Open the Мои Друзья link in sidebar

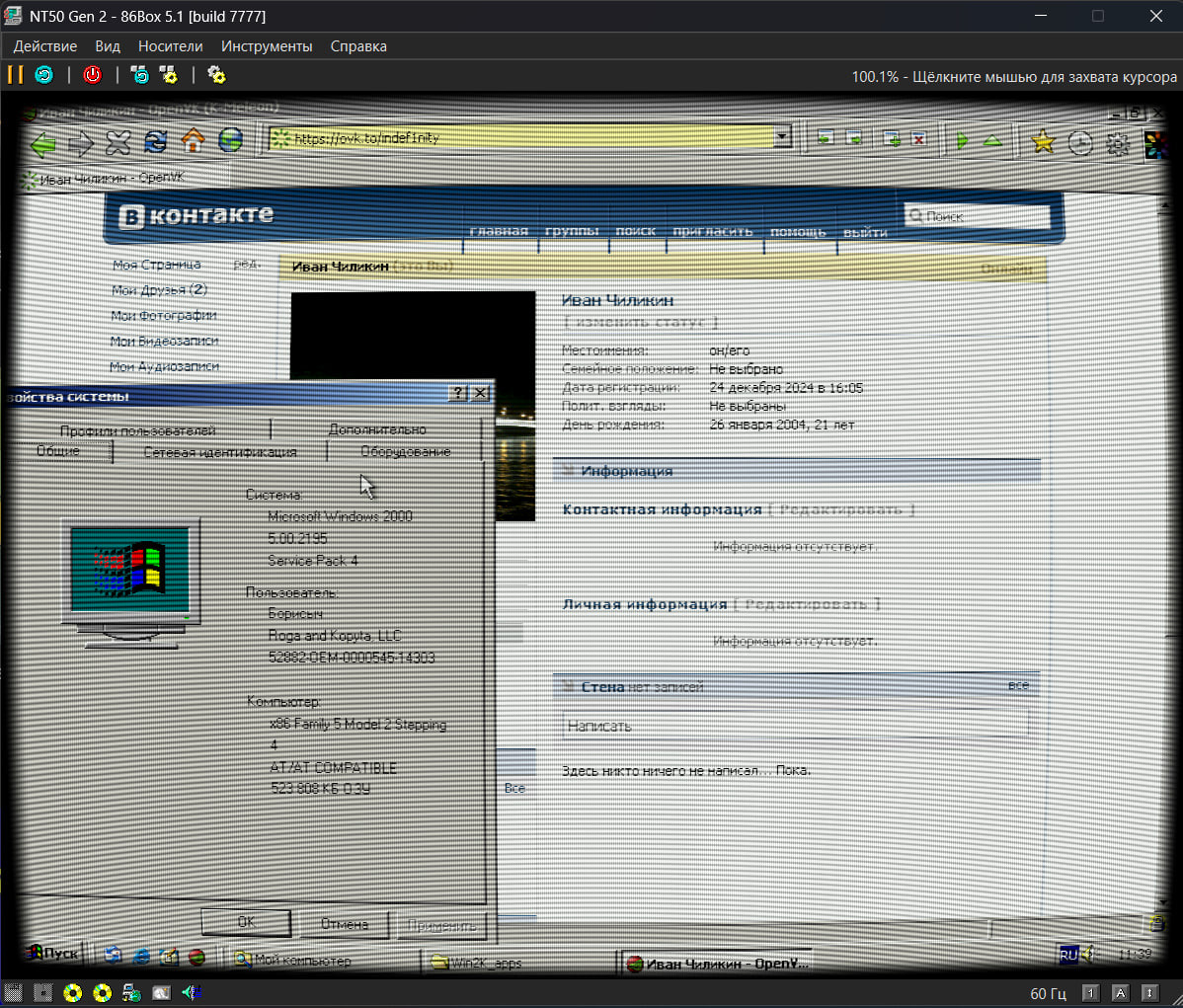point(159,290)
